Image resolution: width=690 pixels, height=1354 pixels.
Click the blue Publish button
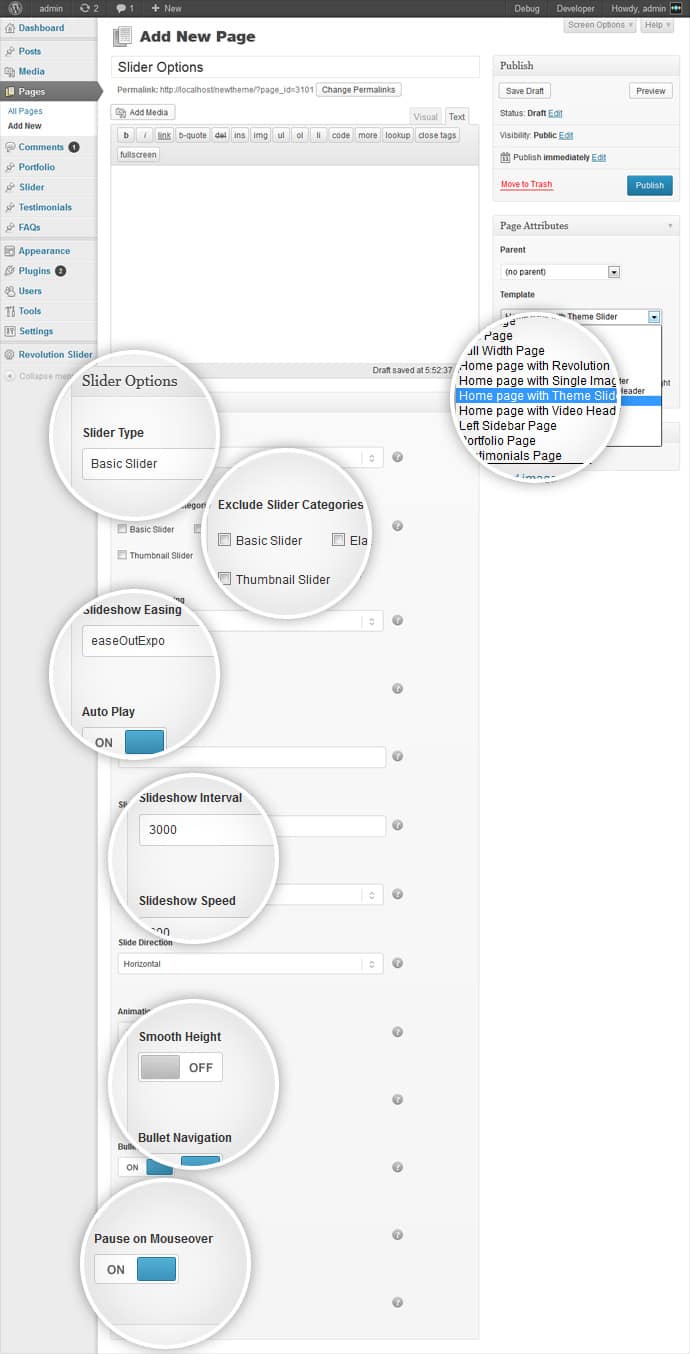coord(649,185)
